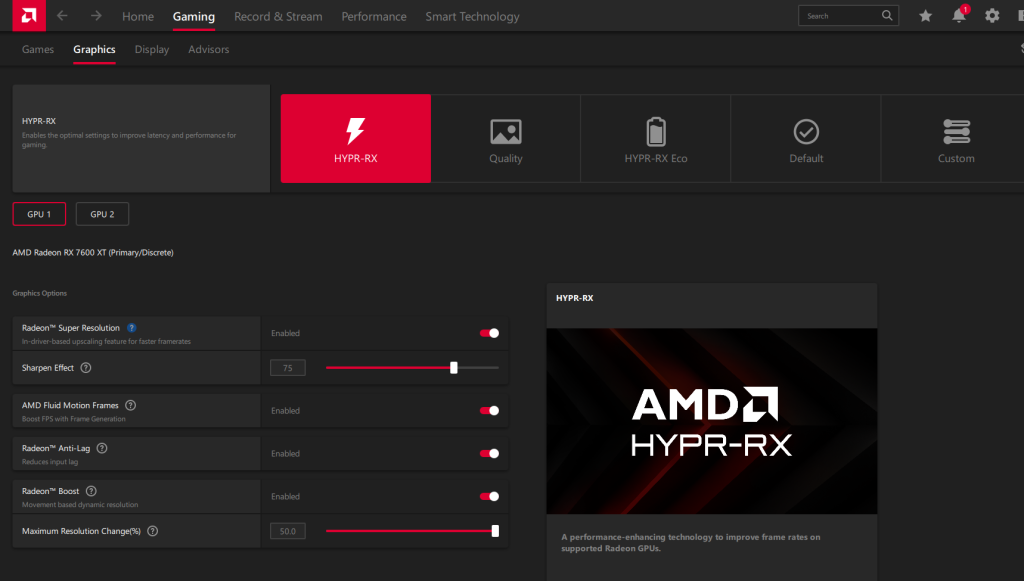Select the GPU 2 button
The image size is (1024, 581).
(x=102, y=214)
